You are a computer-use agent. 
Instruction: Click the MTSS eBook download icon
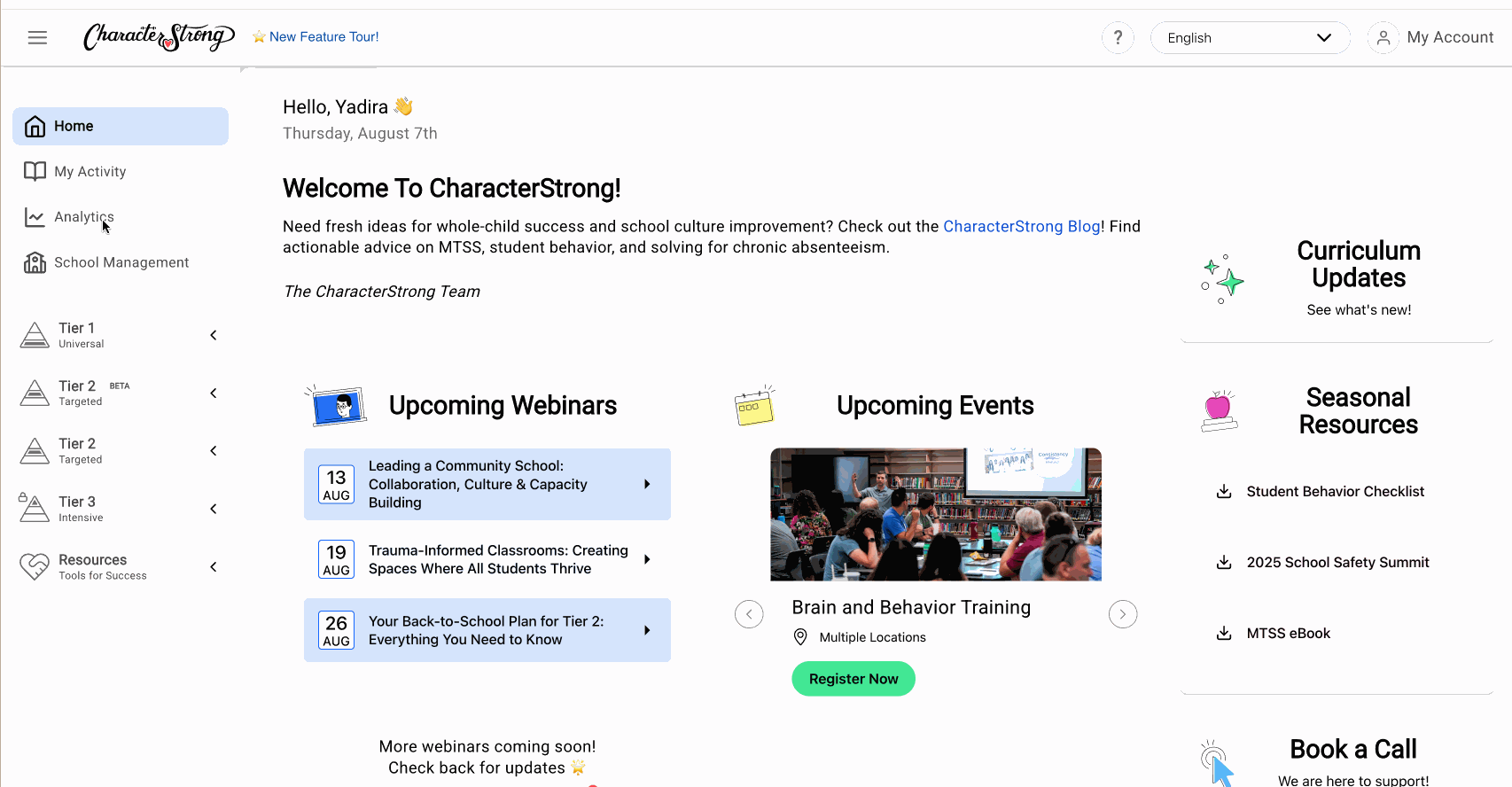[1224, 634]
